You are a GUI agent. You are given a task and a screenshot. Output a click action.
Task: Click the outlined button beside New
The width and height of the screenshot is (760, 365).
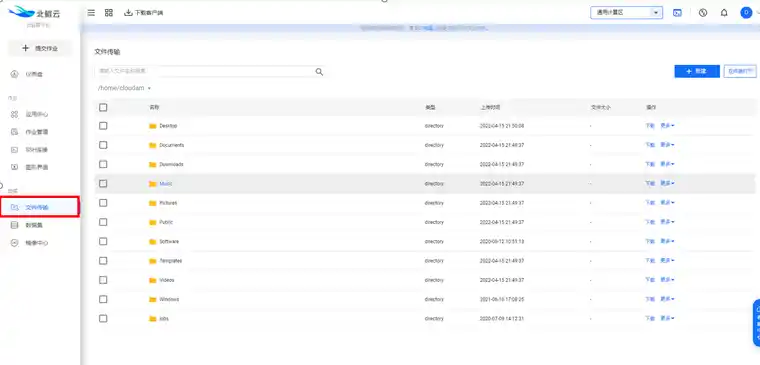tap(740, 71)
